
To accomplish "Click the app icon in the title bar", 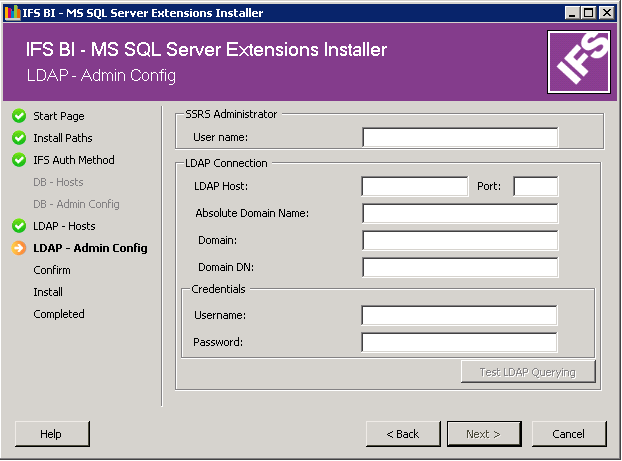I will pos(11,13).
